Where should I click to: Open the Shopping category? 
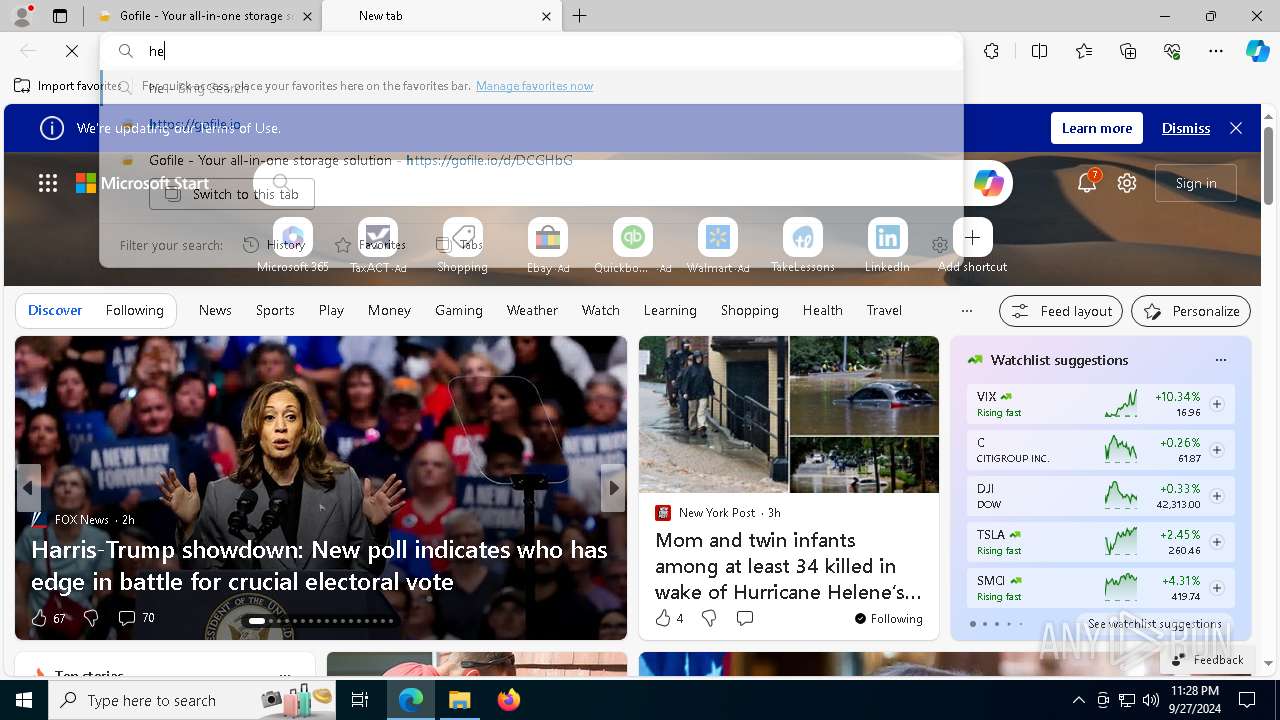coord(749,310)
